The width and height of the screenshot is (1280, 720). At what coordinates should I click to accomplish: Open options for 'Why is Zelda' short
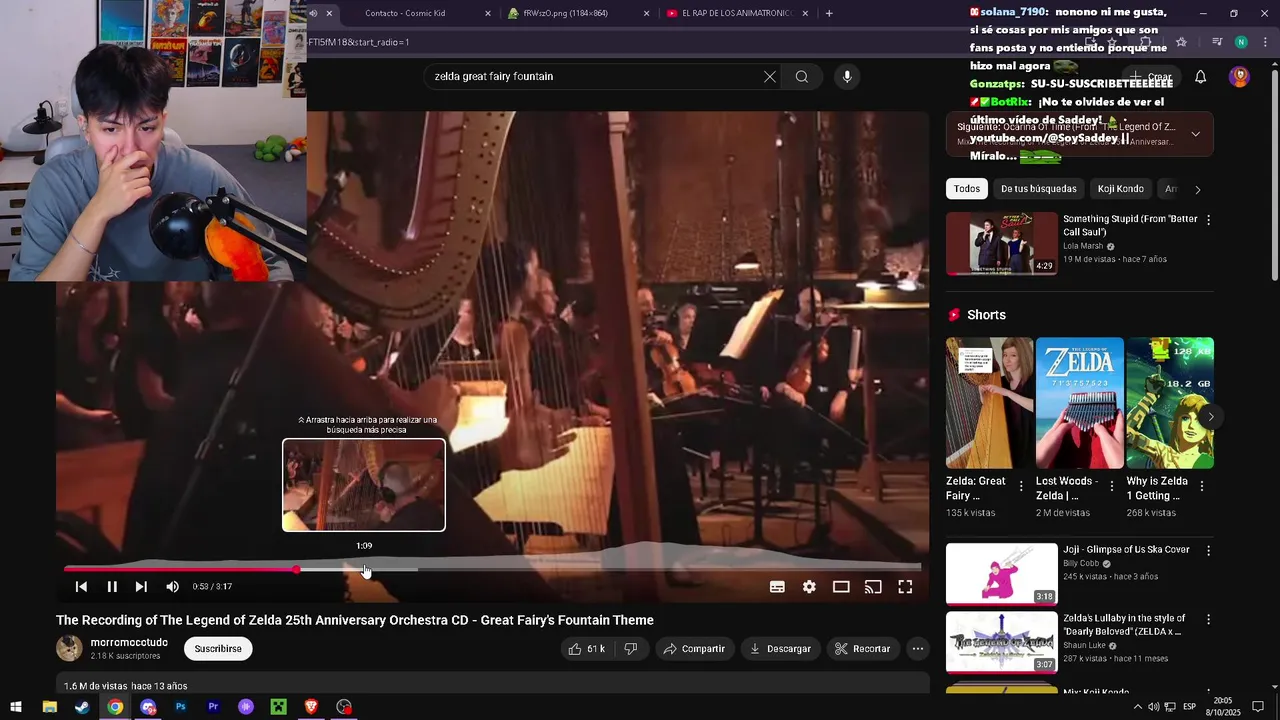point(1201,486)
